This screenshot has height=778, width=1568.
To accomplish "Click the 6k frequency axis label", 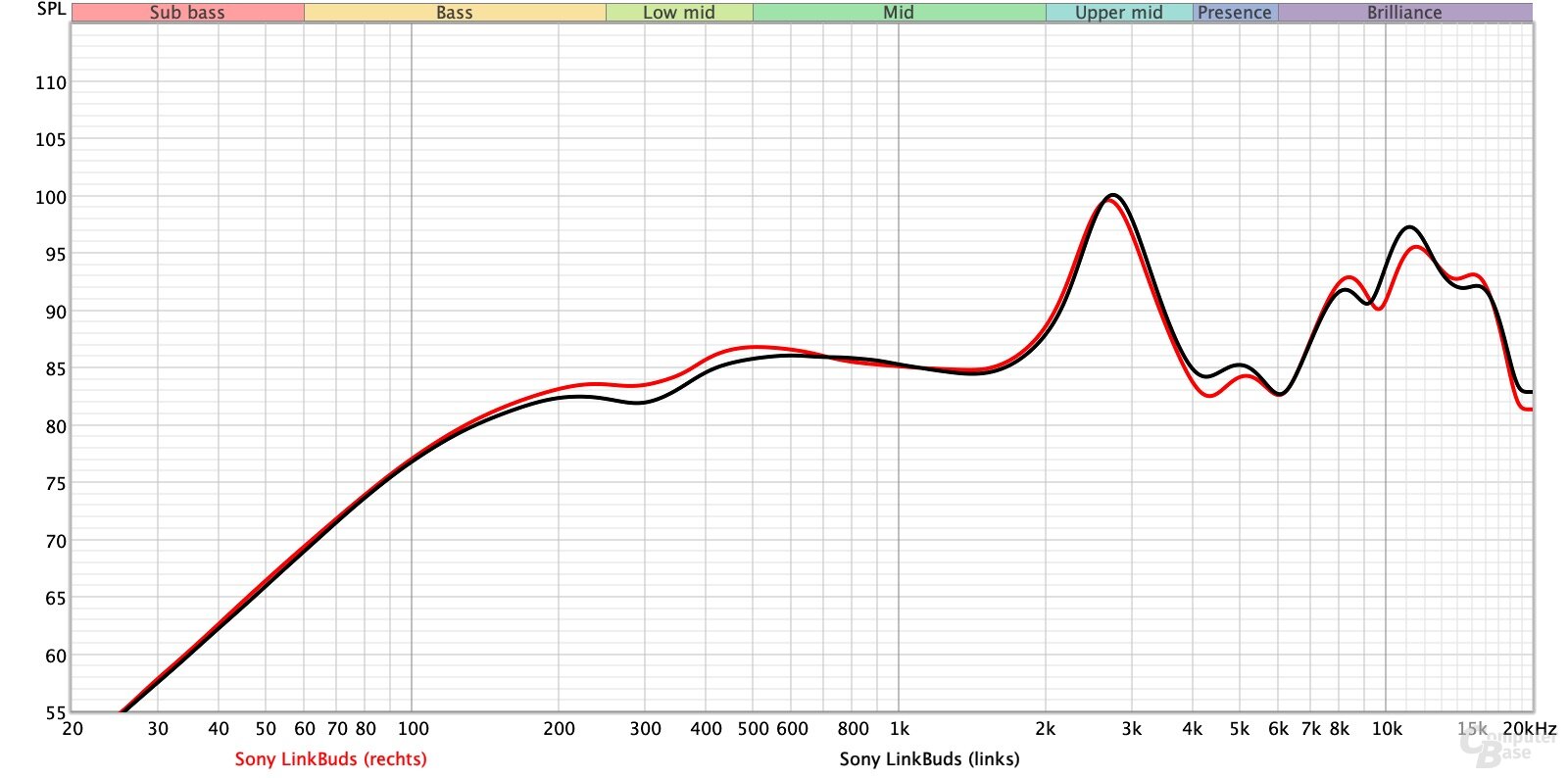I will 1279,729.
